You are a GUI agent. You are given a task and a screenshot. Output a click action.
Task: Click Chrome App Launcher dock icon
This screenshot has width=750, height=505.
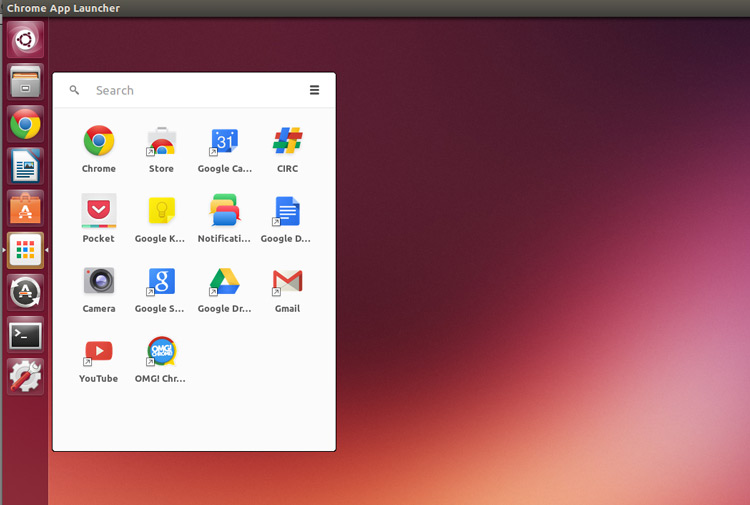point(25,250)
